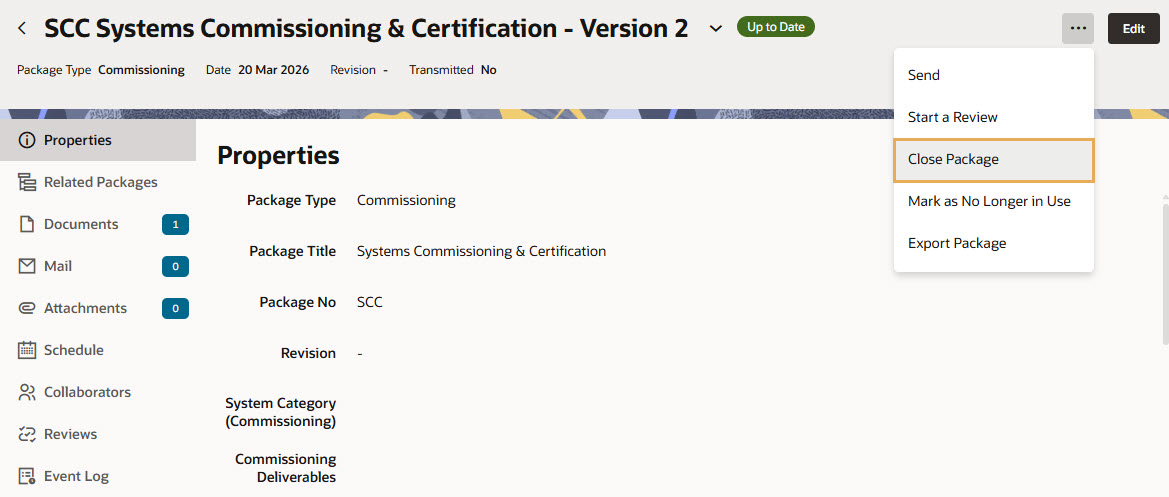Select Export Package from the menu
Image resolution: width=1169 pixels, height=497 pixels.
click(956, 243)
